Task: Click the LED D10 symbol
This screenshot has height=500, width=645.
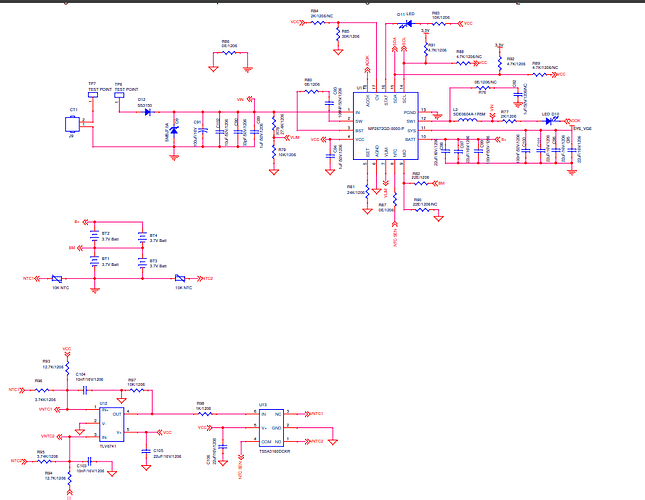Action: tap(551, 120)
